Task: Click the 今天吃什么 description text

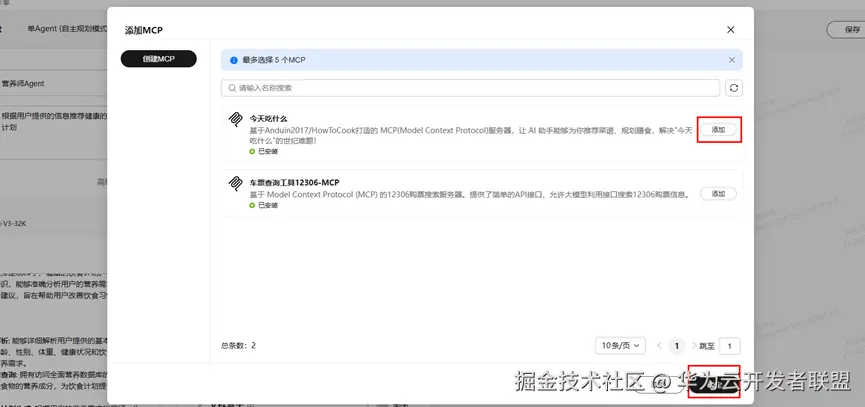Action: click(x=471, y=135)
